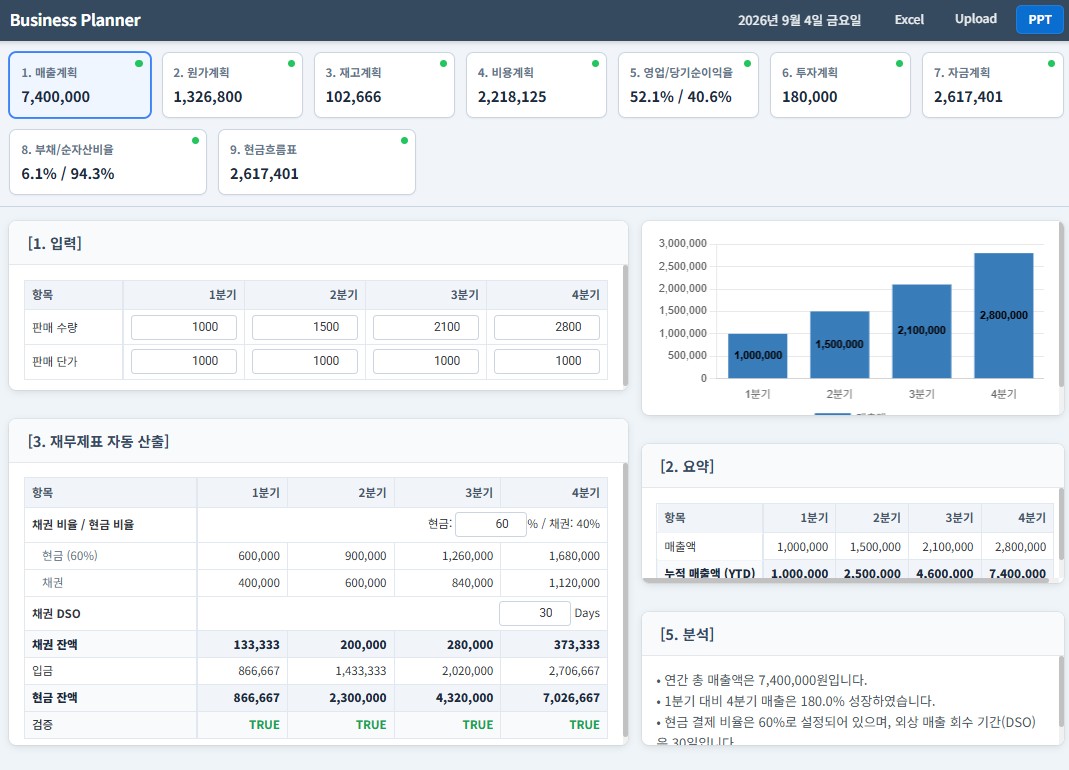Open the 7. 자금계획 card
Viewport: 1069px width, 770px height.
[x=992, y=85]
